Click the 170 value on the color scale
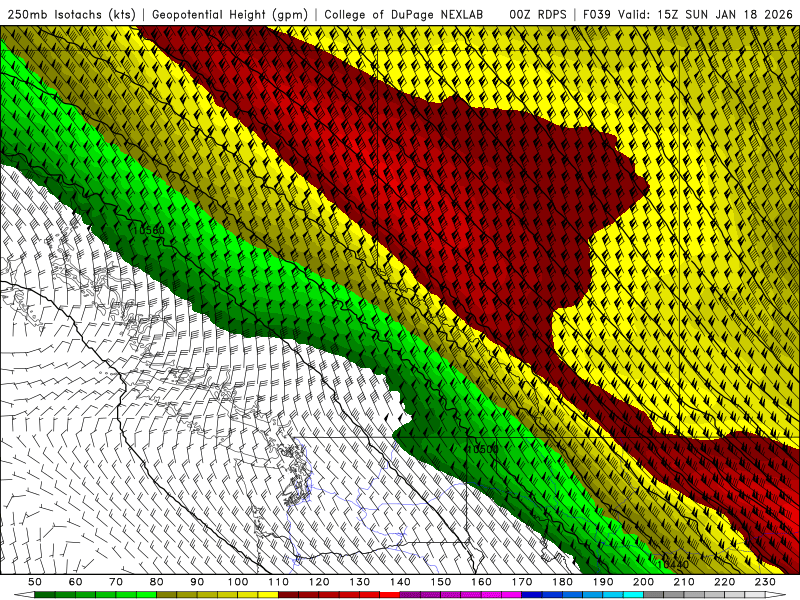 pyautogui.click(x=521, y=582)
